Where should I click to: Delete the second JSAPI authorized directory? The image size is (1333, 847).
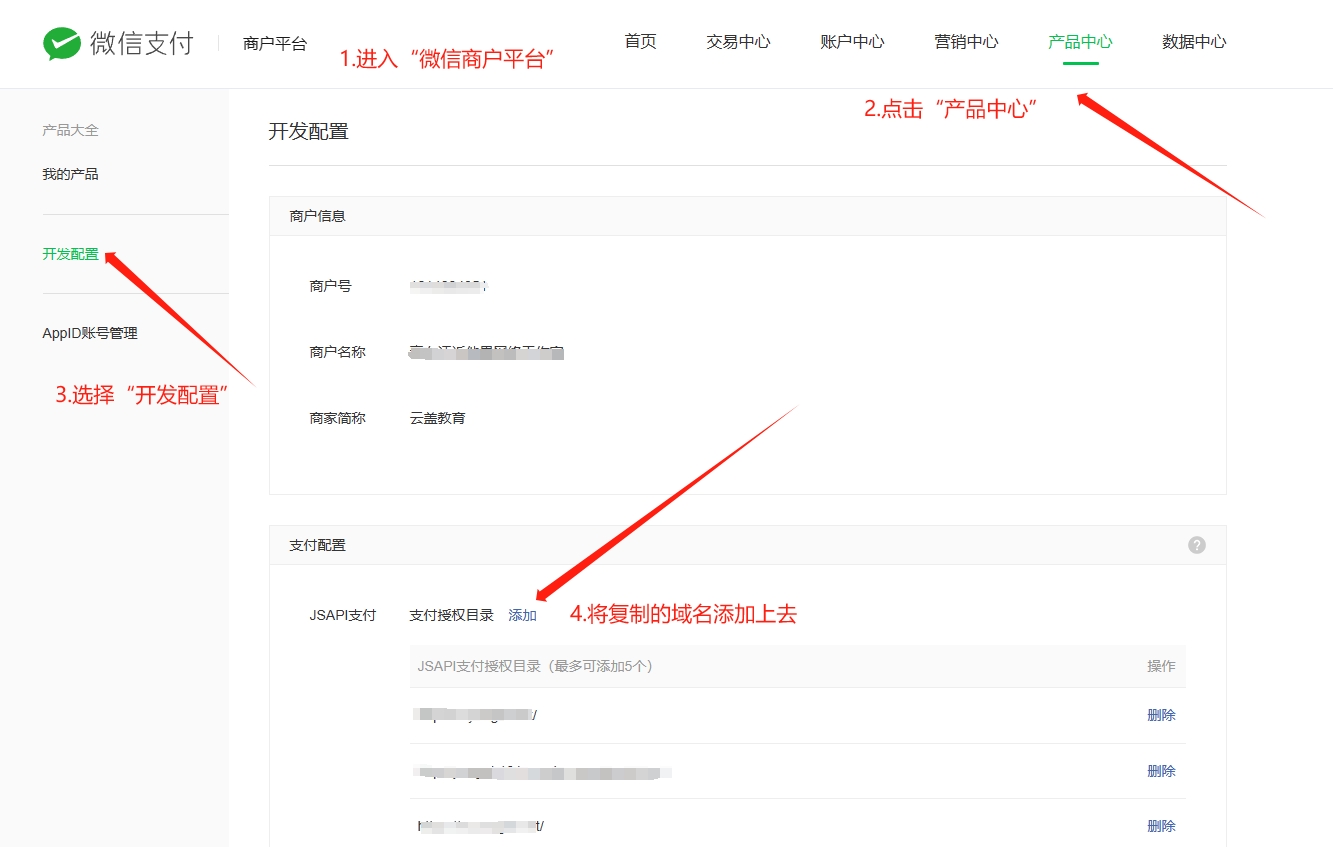tap(1161, 771)
